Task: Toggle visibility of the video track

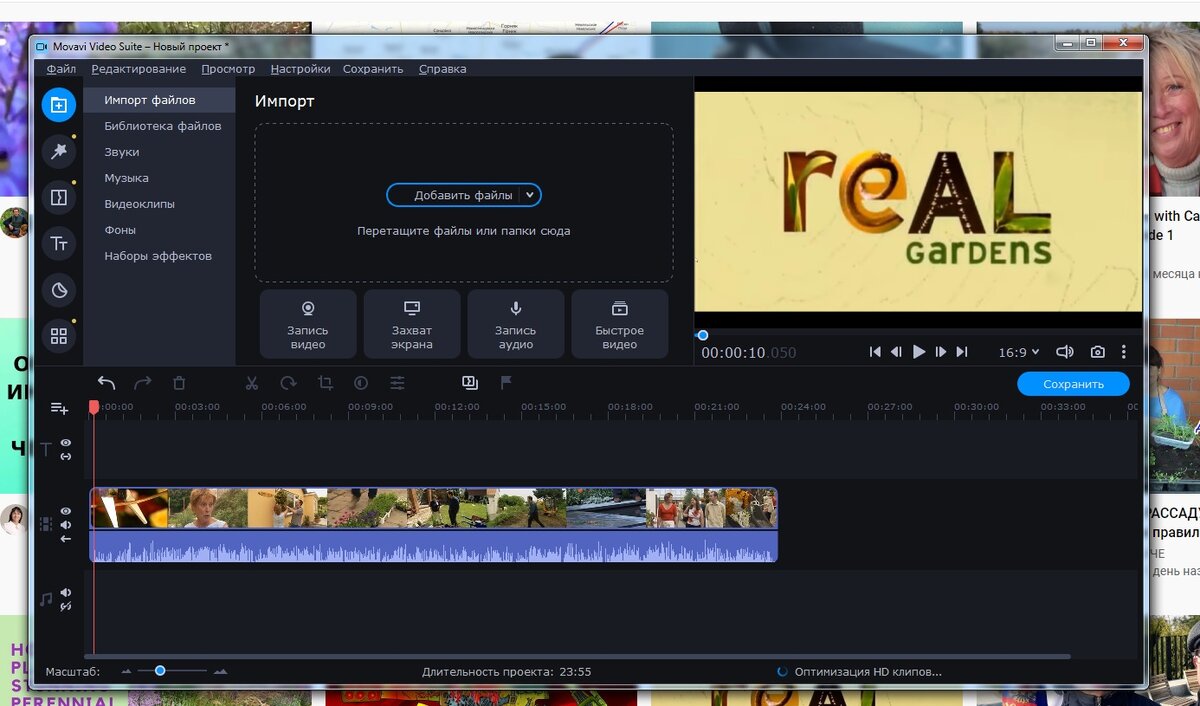Action: tap(66, 511)
